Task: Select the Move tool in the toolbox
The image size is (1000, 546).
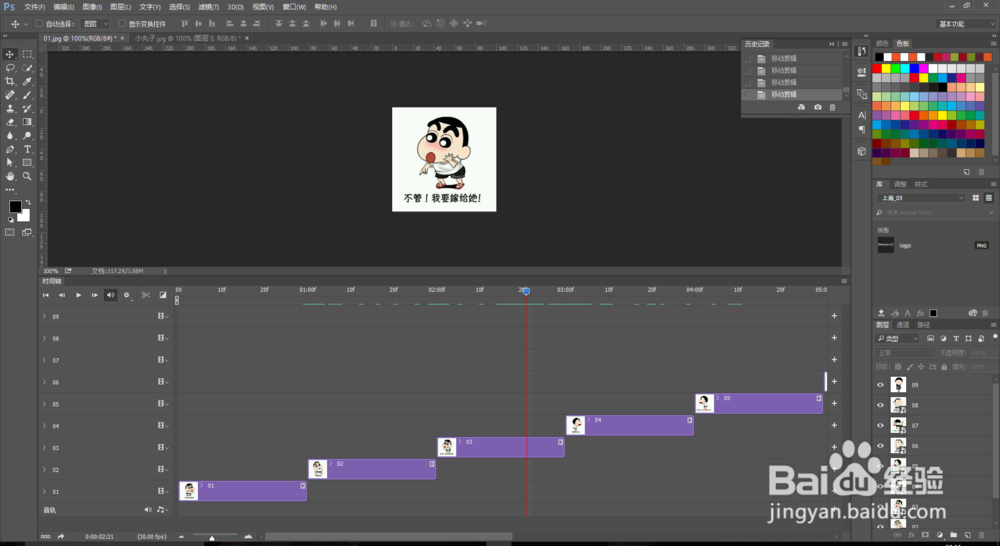Action: (10, 54)
